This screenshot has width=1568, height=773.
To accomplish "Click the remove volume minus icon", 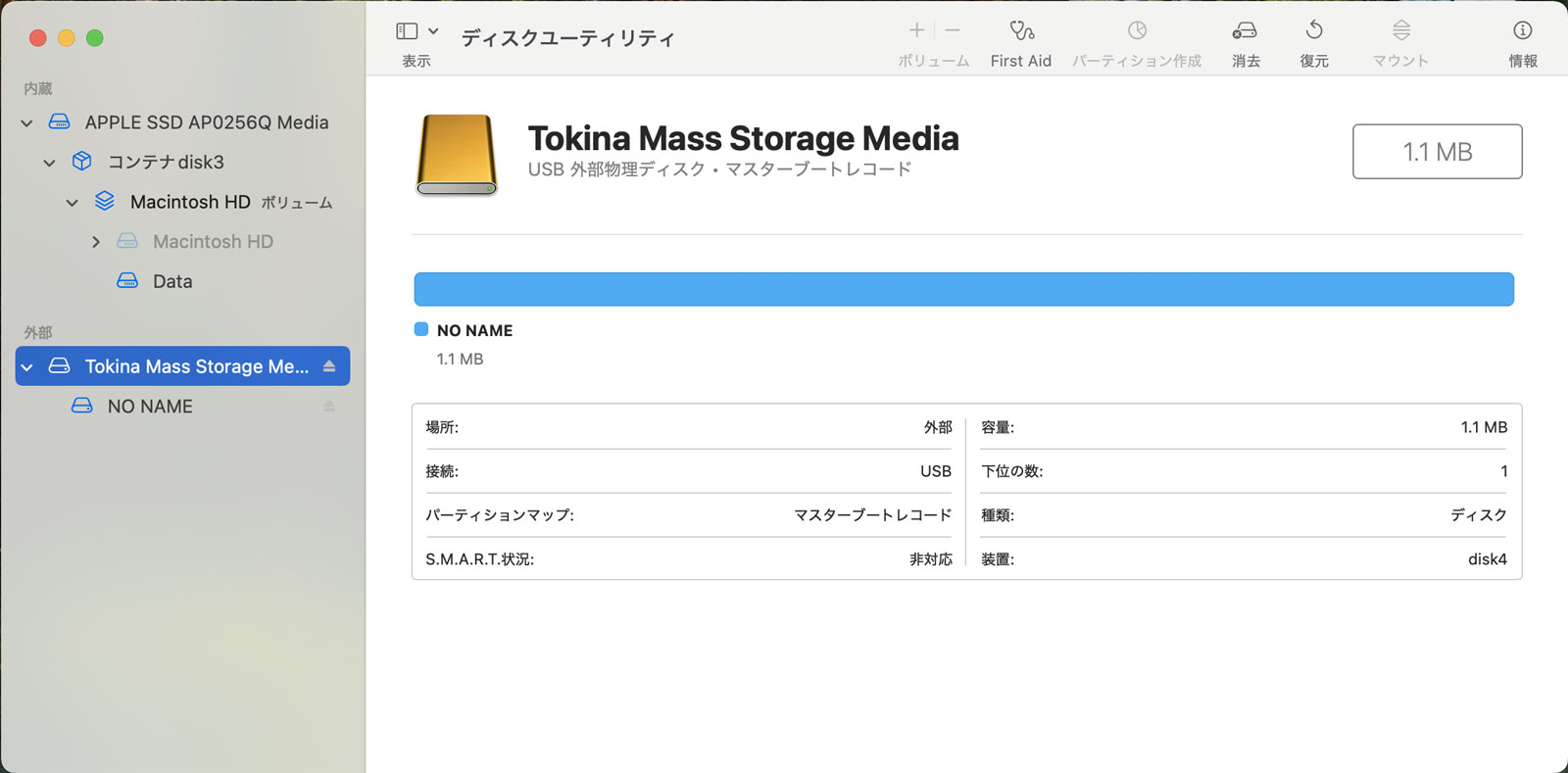I will point(953,31).
